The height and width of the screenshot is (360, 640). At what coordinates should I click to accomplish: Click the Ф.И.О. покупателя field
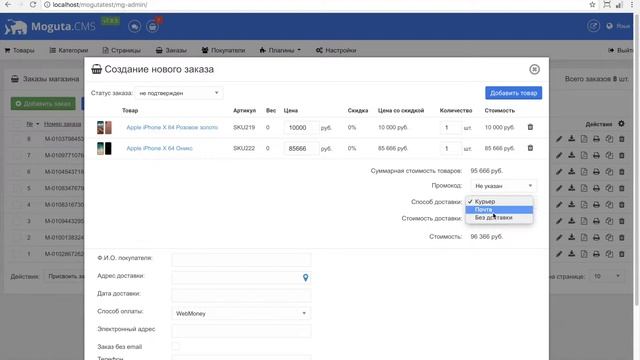tap(241, 259)
